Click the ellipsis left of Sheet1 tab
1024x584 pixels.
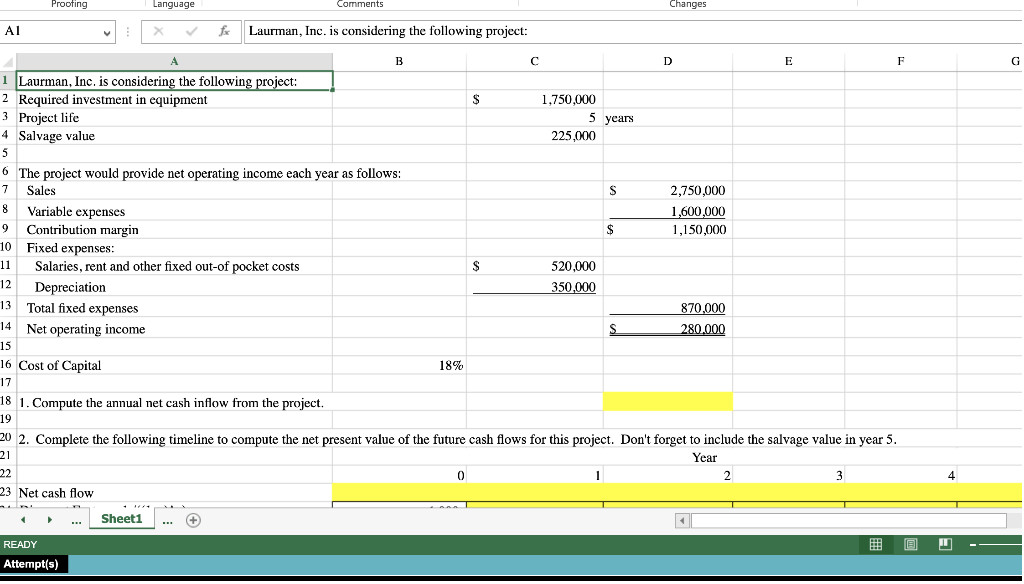pyautogui.click(x=76, y=521)
